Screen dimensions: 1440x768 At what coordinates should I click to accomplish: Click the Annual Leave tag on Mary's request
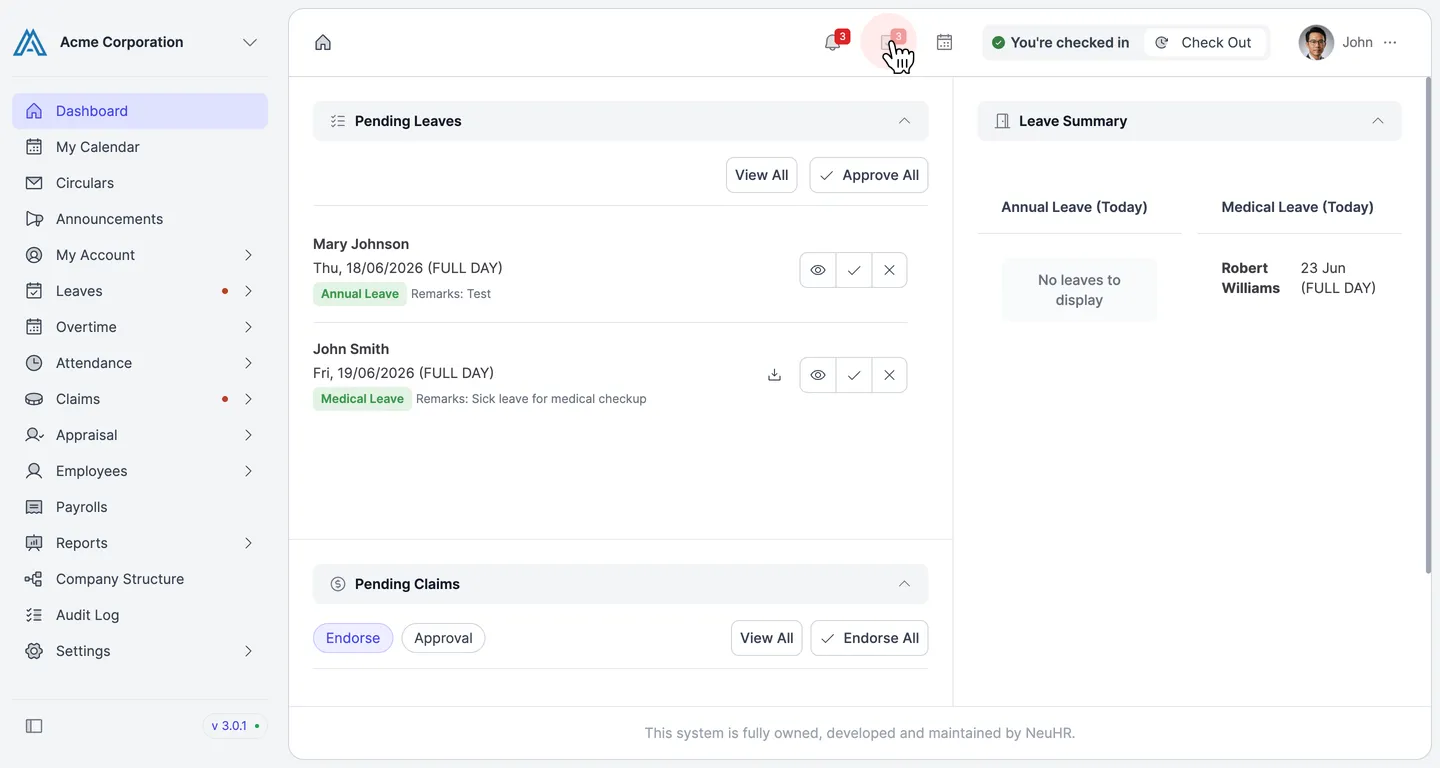360,294
